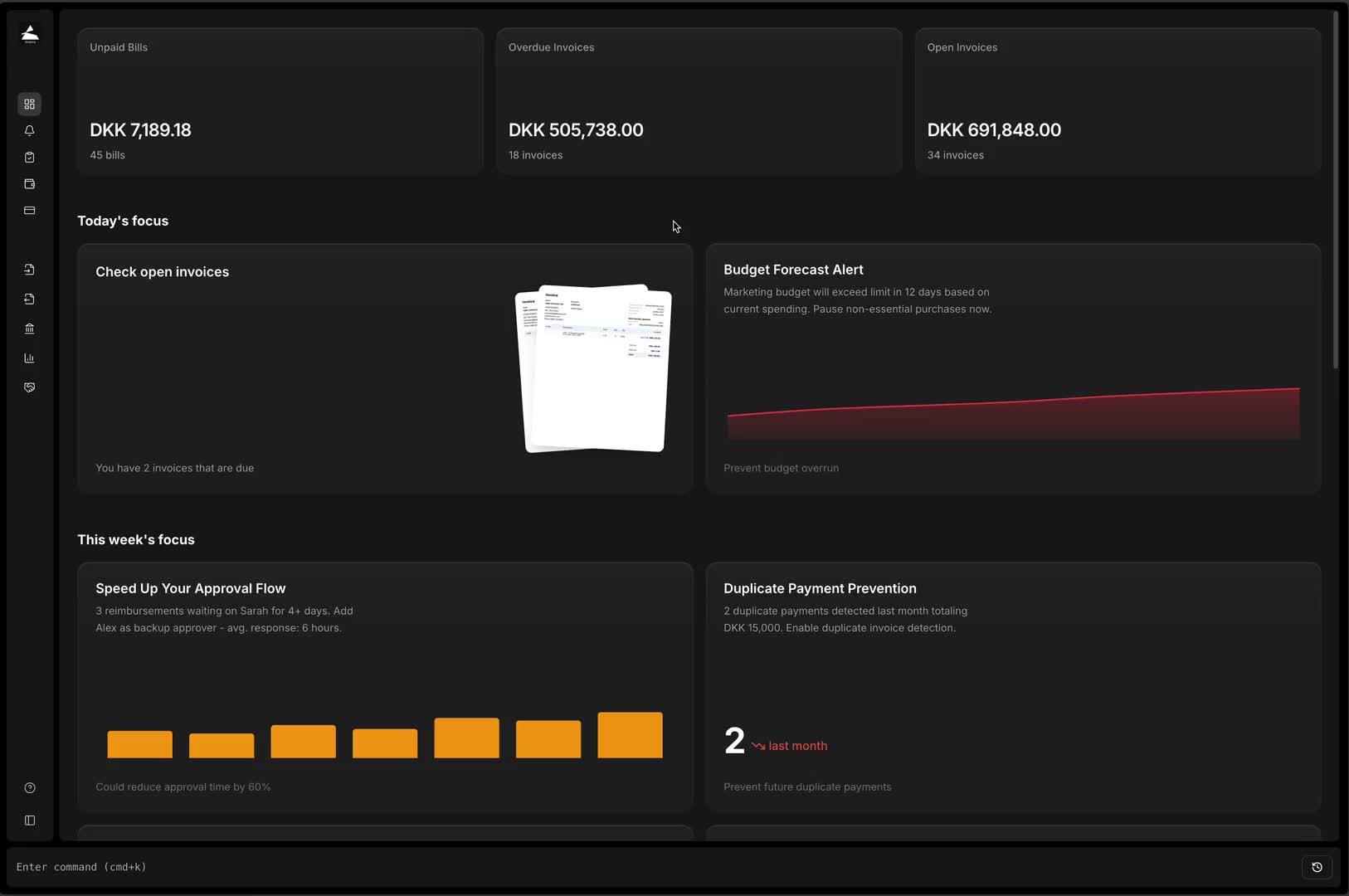Click the 'Today's focus' heading
Viewport: 1349px width, 896px height.
[x=123, y=221]
